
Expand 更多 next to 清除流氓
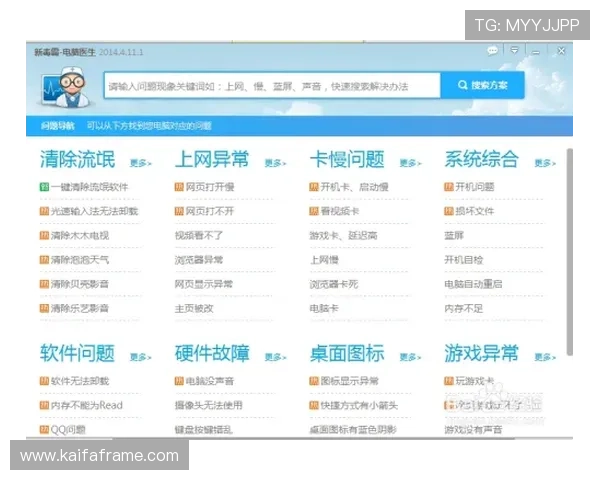140,163
